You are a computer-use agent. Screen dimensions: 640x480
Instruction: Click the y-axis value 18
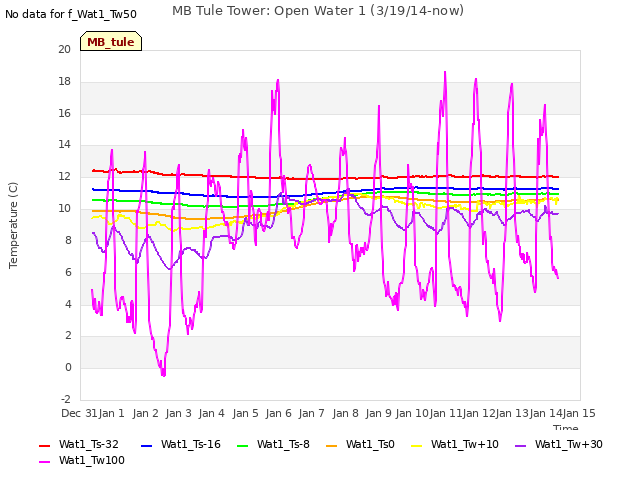64,81
